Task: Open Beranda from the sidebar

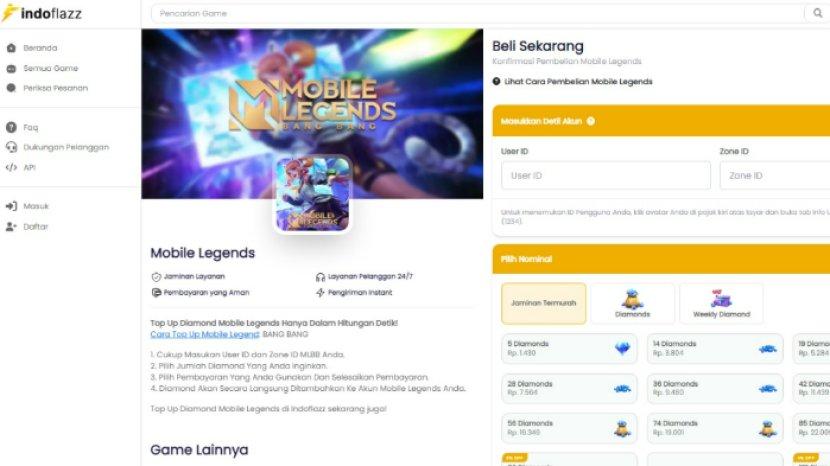Action: click(x=40, y=48)
